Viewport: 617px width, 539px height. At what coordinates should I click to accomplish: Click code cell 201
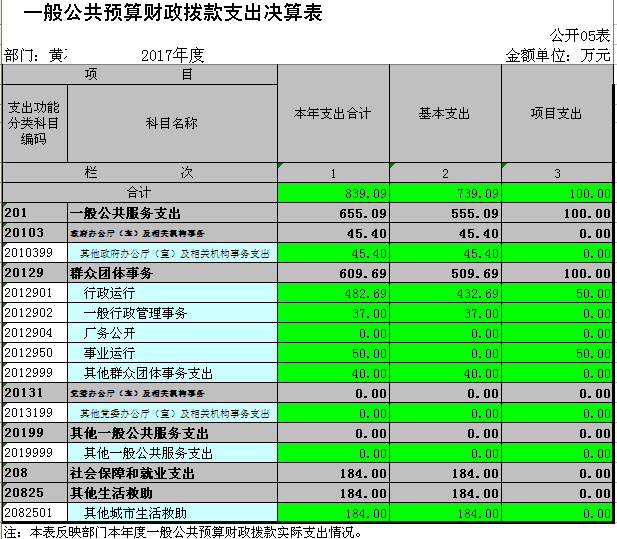[34, 213]
